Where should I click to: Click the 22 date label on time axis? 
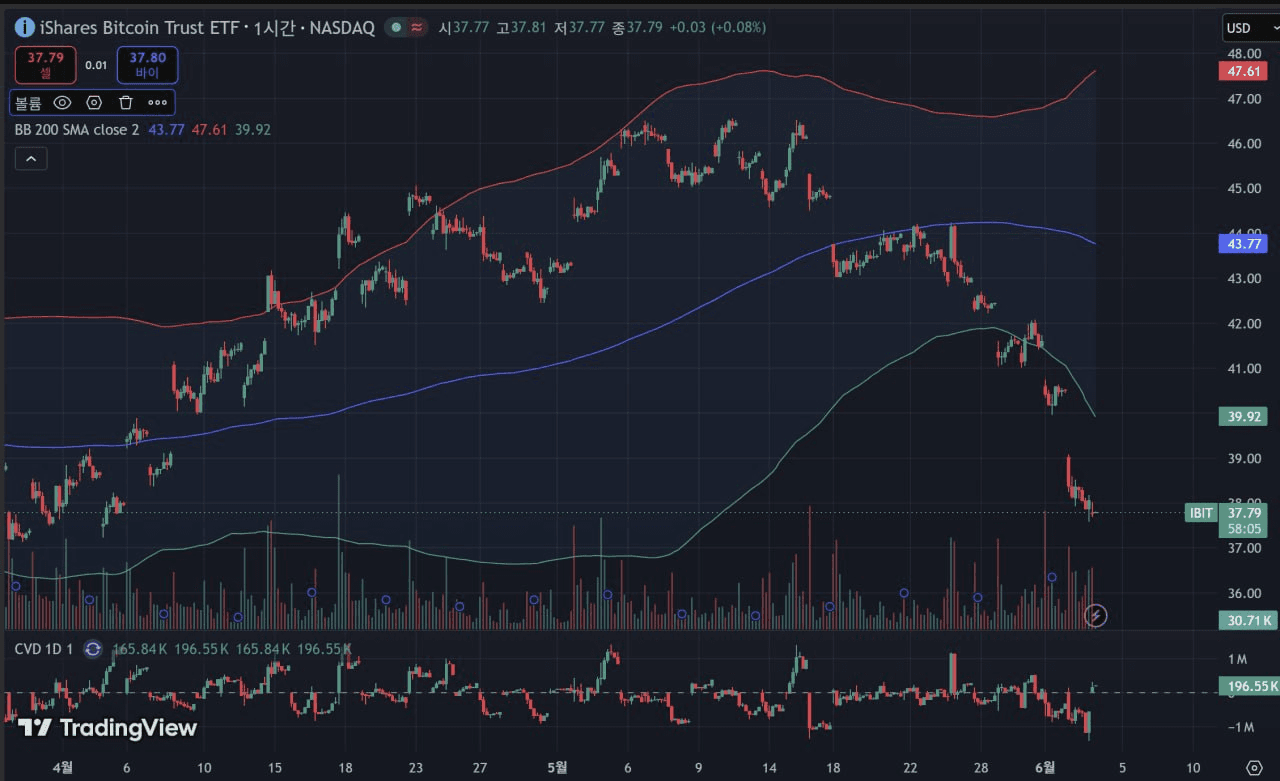pos(910,767)
